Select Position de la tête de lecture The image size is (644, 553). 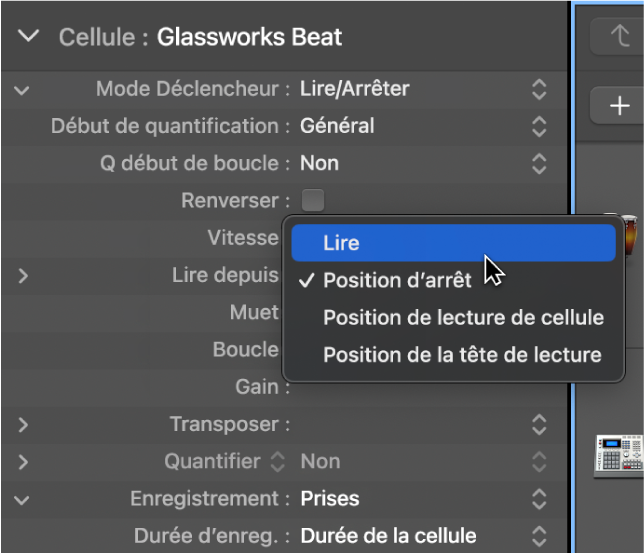point(462,355)
